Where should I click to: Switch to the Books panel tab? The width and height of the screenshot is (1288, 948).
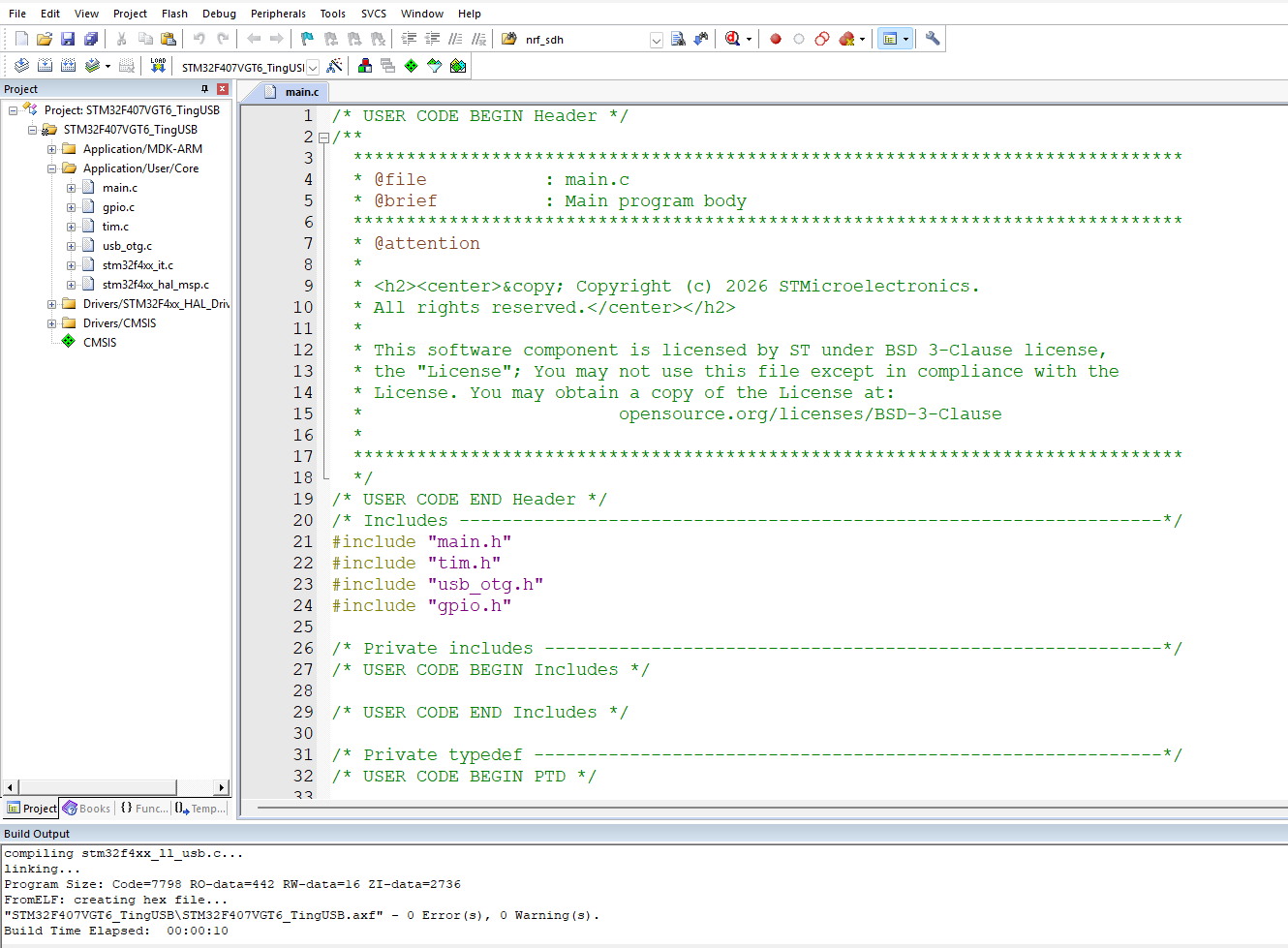tap(87, 809)
